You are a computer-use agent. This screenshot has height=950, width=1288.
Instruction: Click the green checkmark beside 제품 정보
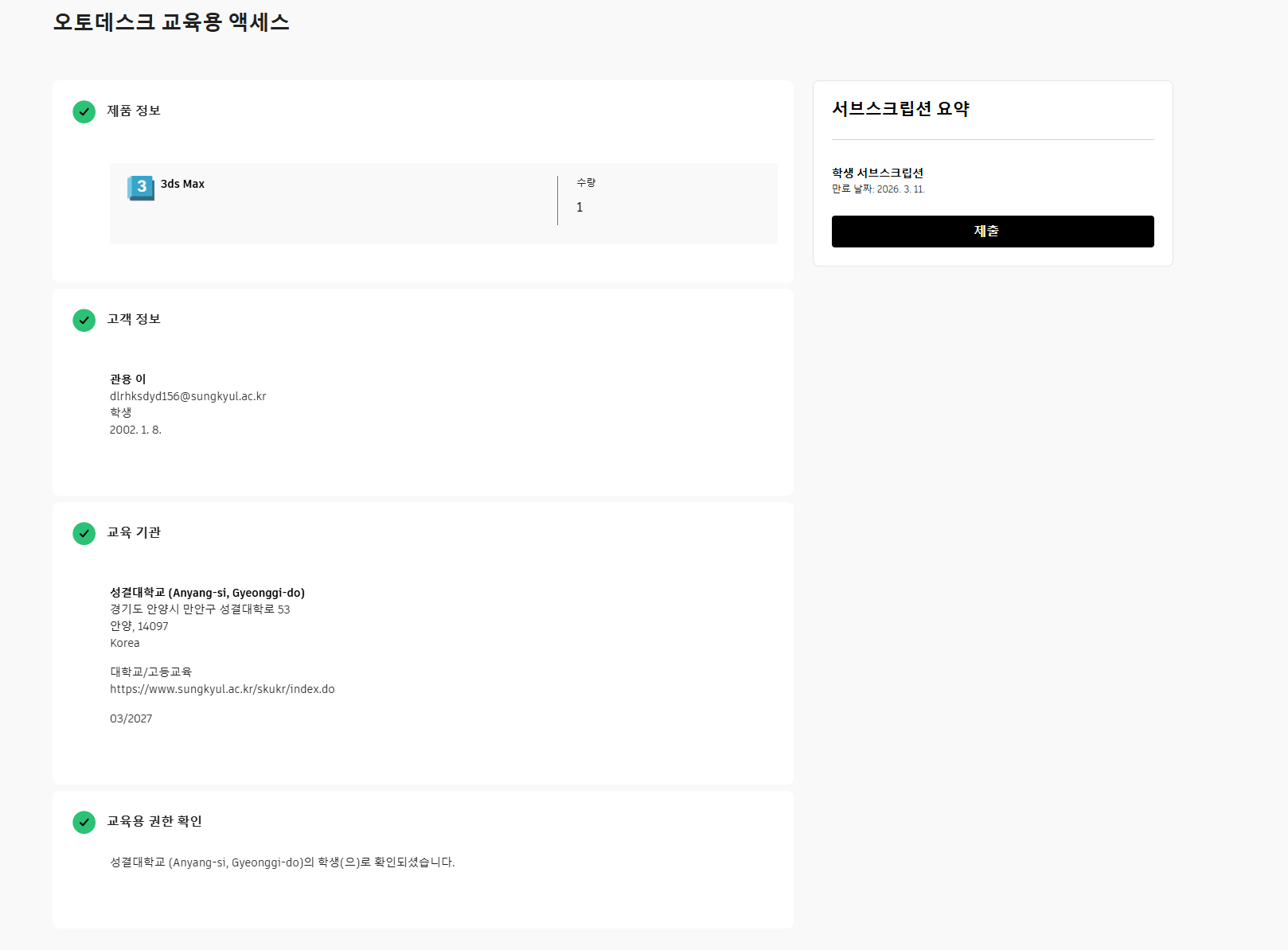84,112
